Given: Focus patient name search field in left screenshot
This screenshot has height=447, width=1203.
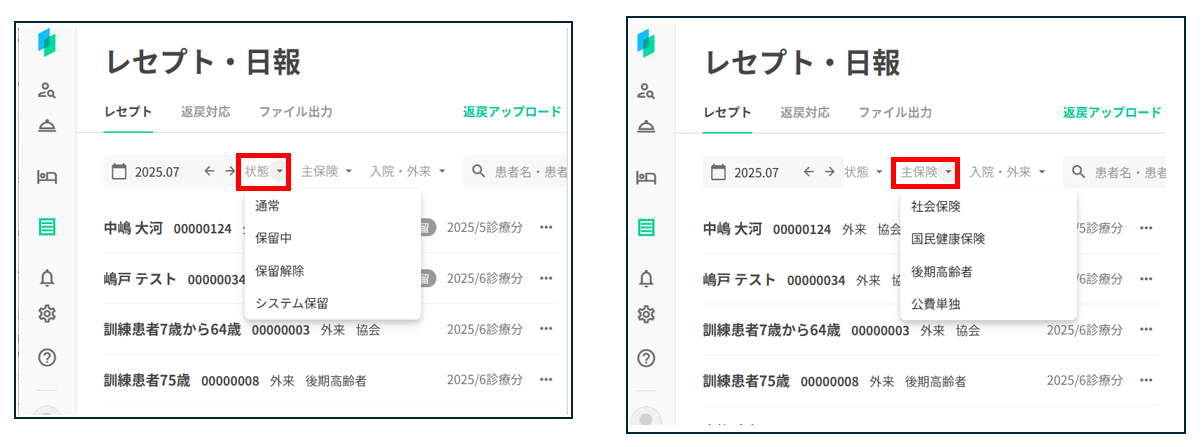Looking at the screenshot, I should [x=517, y=171].
